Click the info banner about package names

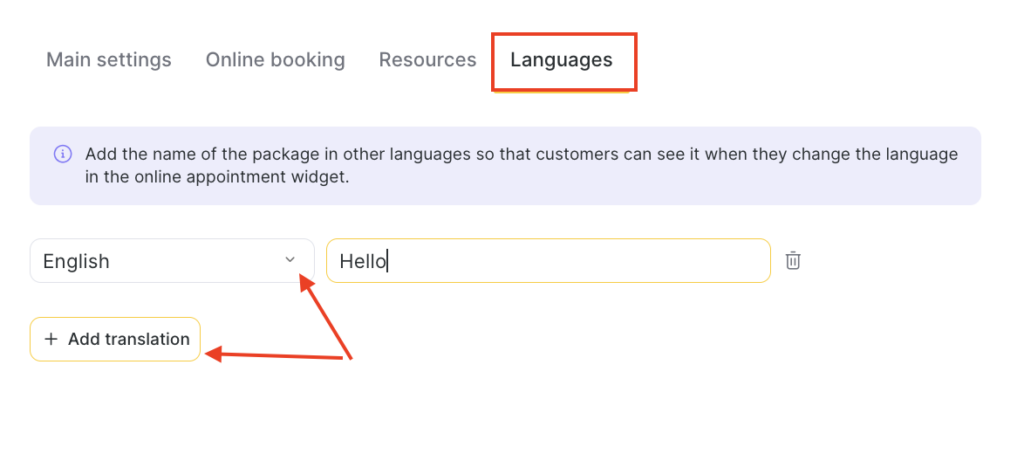coord(505,166)
